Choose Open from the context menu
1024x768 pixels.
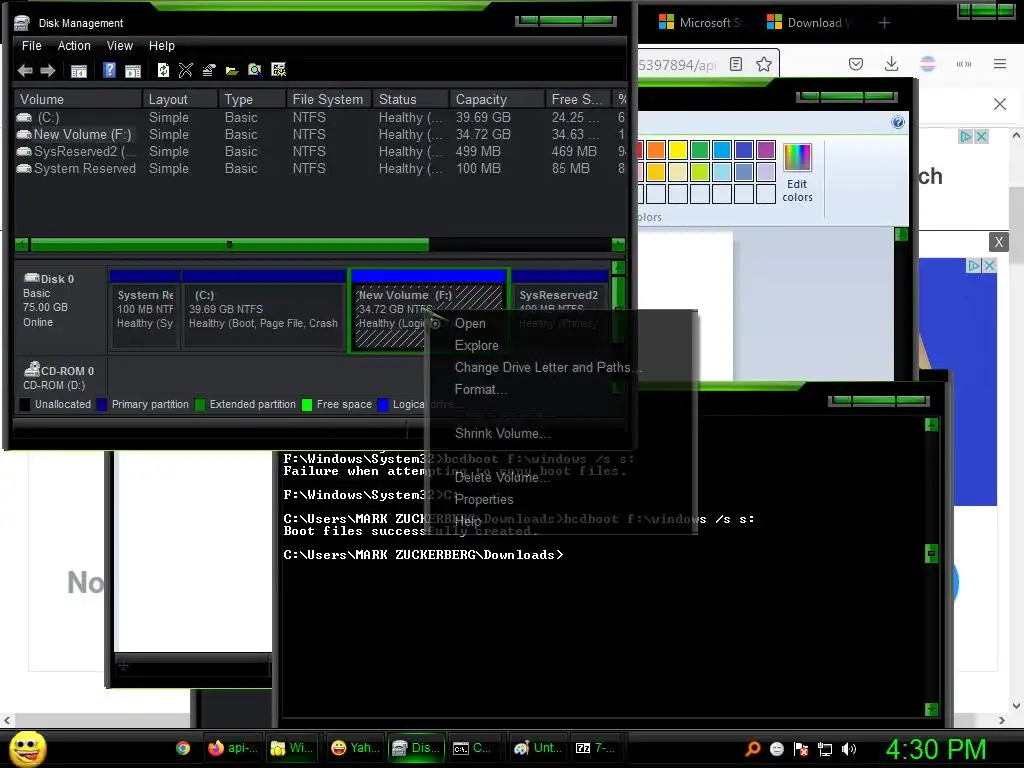pyautogui.click(x=470, y=324)
